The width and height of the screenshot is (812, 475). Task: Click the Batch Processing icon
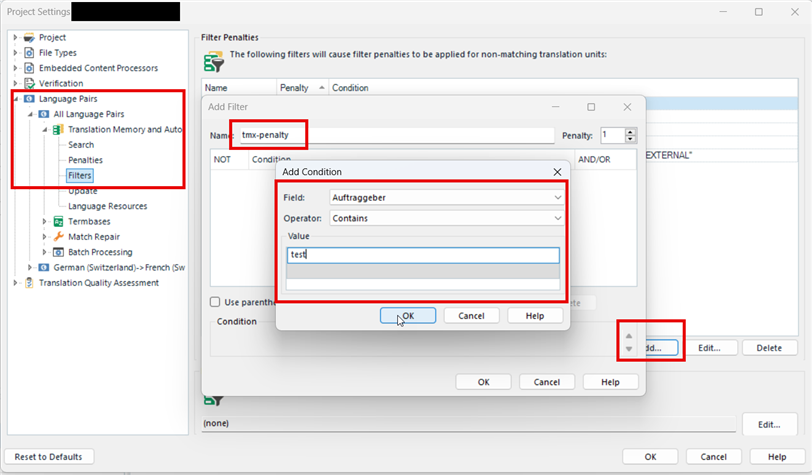coord(59,252)
